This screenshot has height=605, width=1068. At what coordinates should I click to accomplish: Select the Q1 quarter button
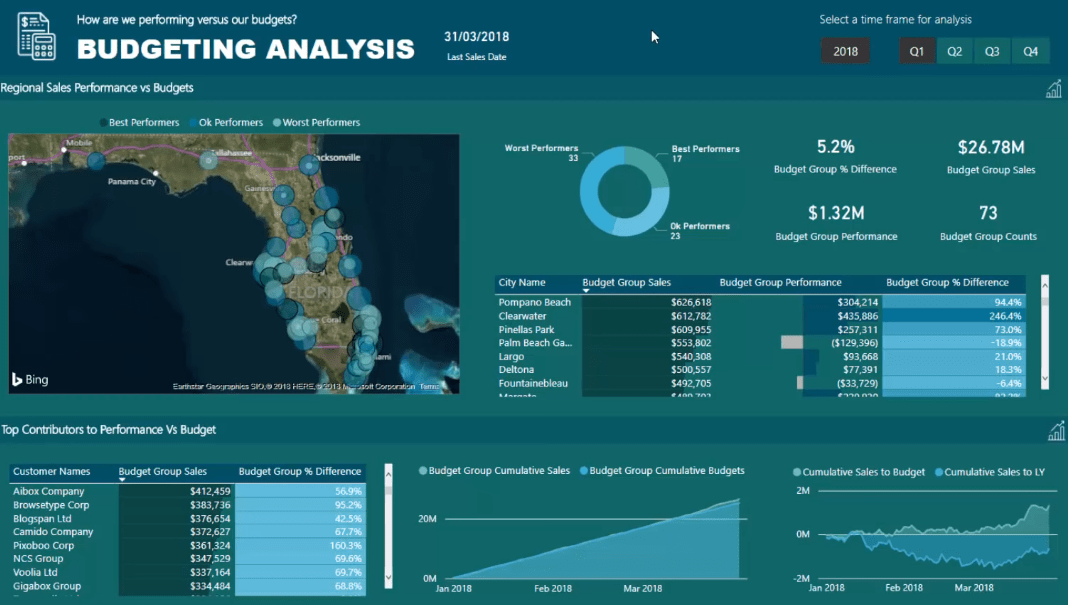pyautogui.click(x=917, y=51)
